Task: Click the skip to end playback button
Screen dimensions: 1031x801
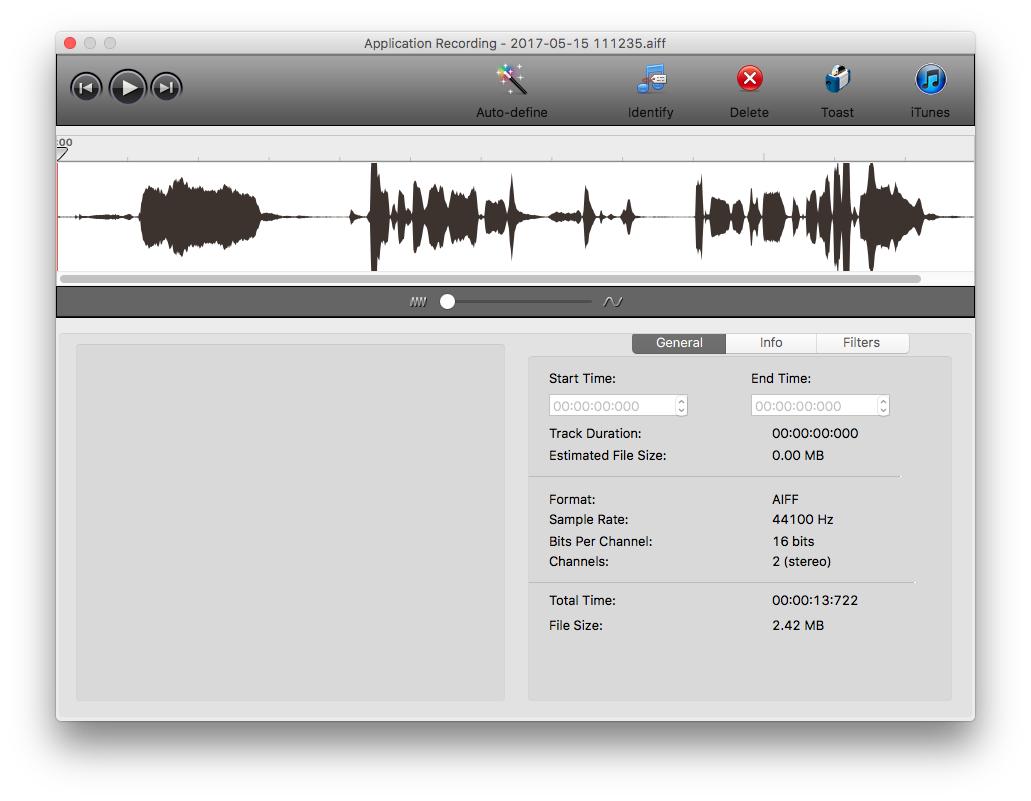Action: (166, 87)
